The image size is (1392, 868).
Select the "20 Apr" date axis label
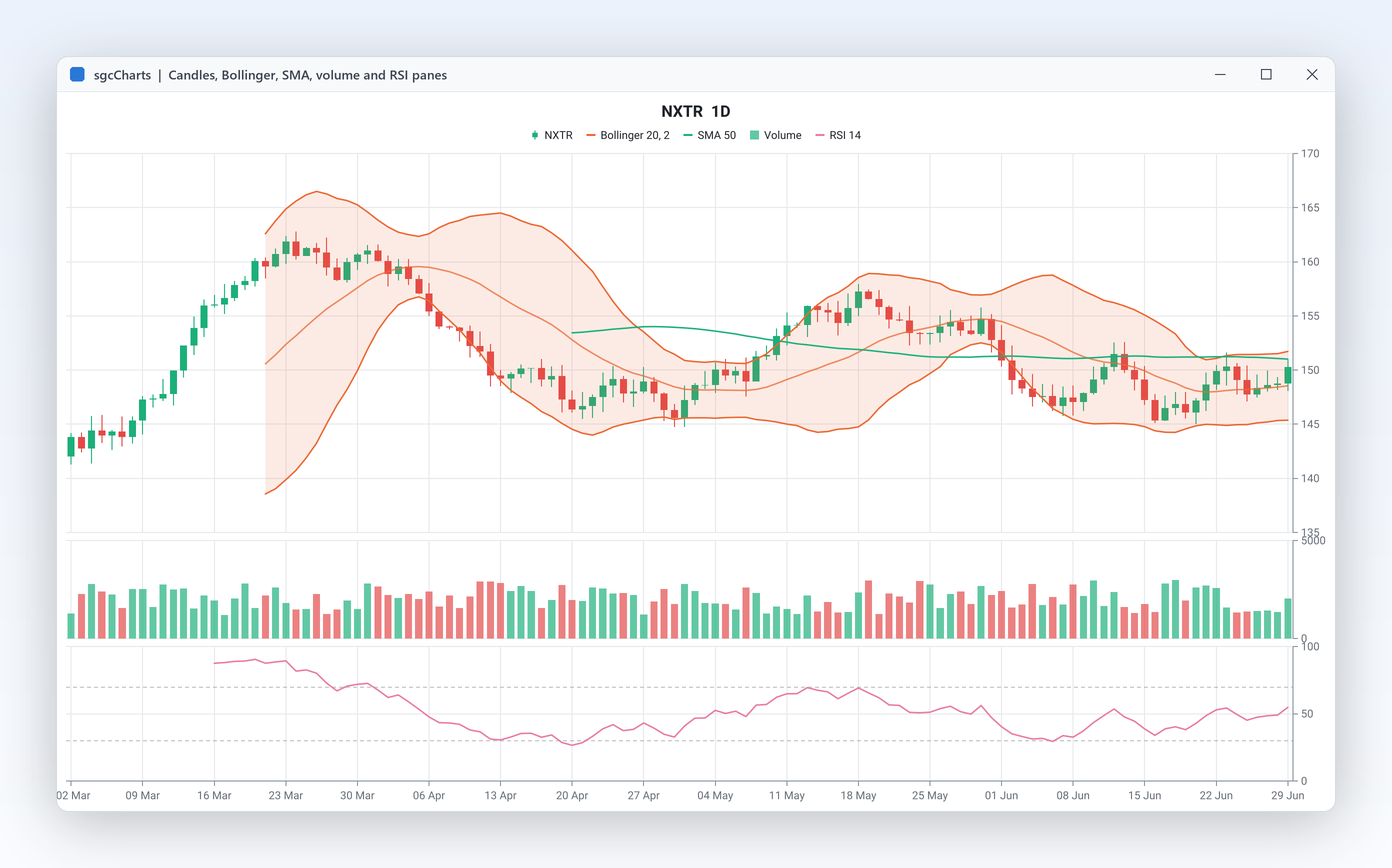pyautogui.click(x=572, y=796)
